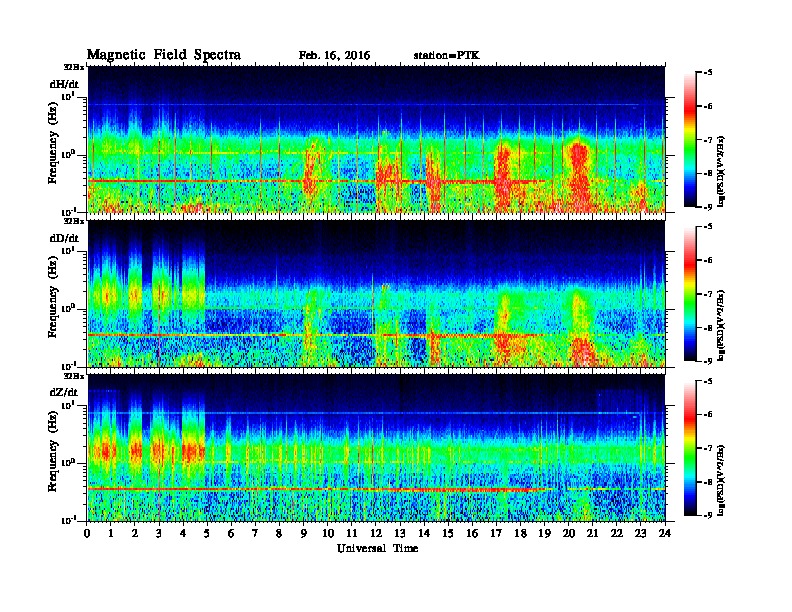The width and height of the screenshot is (792, 612).
Task: Select the 'dZ/dt' panel label
Action: point(64,392)
